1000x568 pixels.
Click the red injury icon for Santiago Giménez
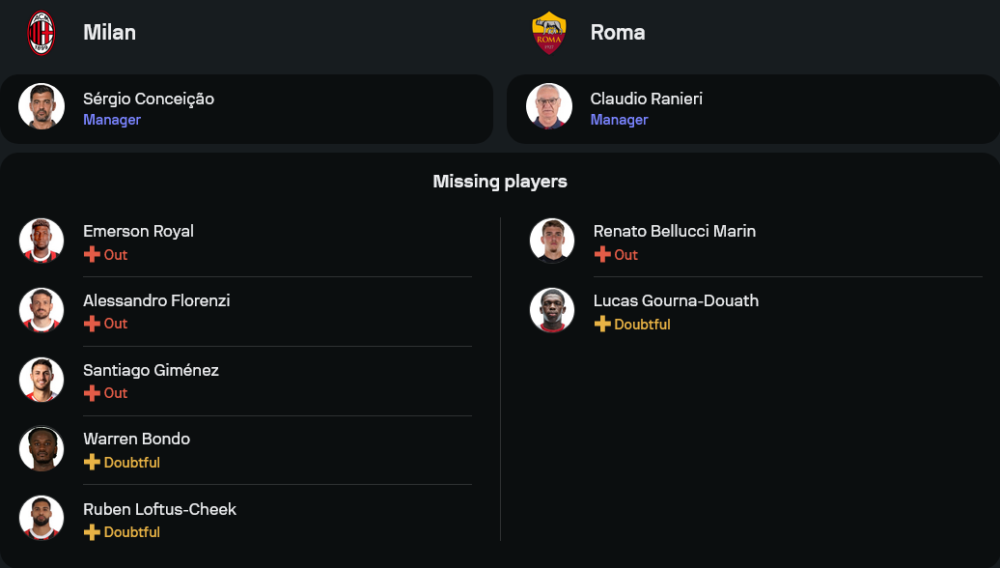[x=92, y=393]
